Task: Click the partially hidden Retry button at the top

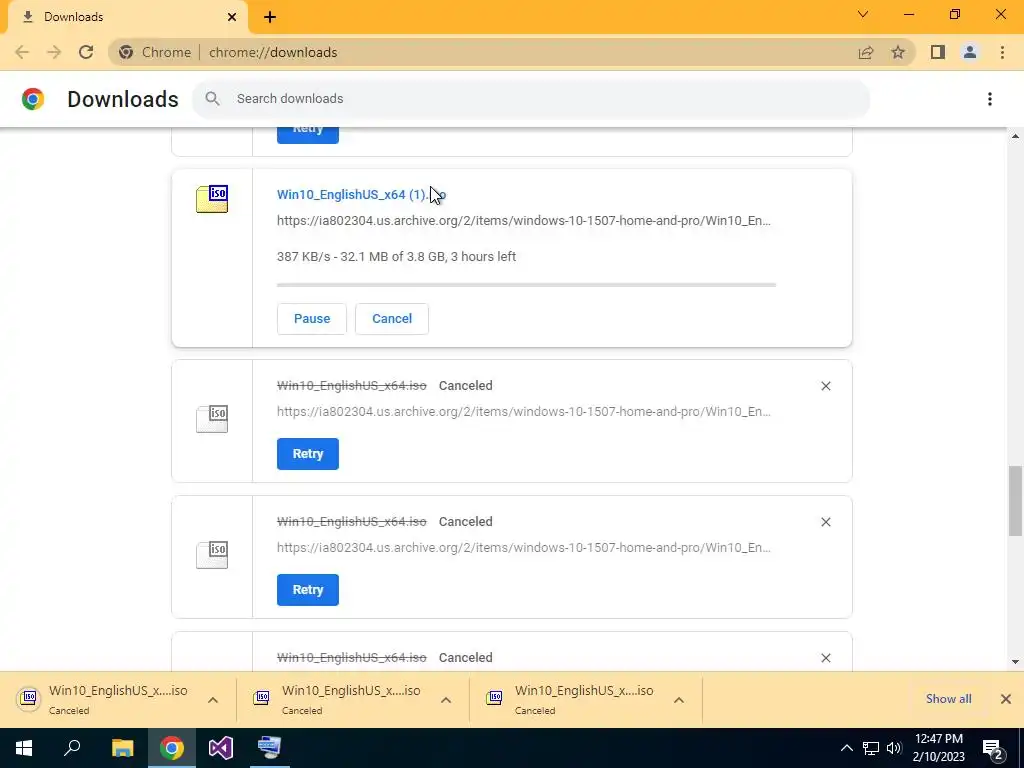Action: (x=308, y=135)
